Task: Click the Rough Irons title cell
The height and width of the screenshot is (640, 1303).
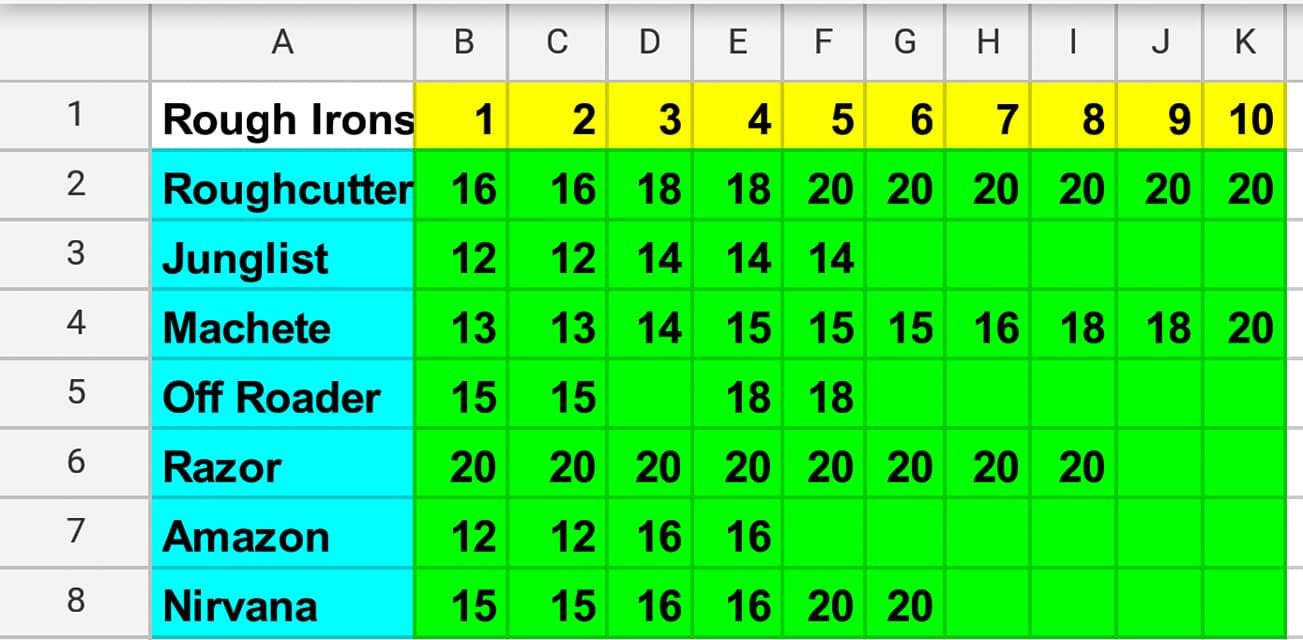Action: pos(283,119)
